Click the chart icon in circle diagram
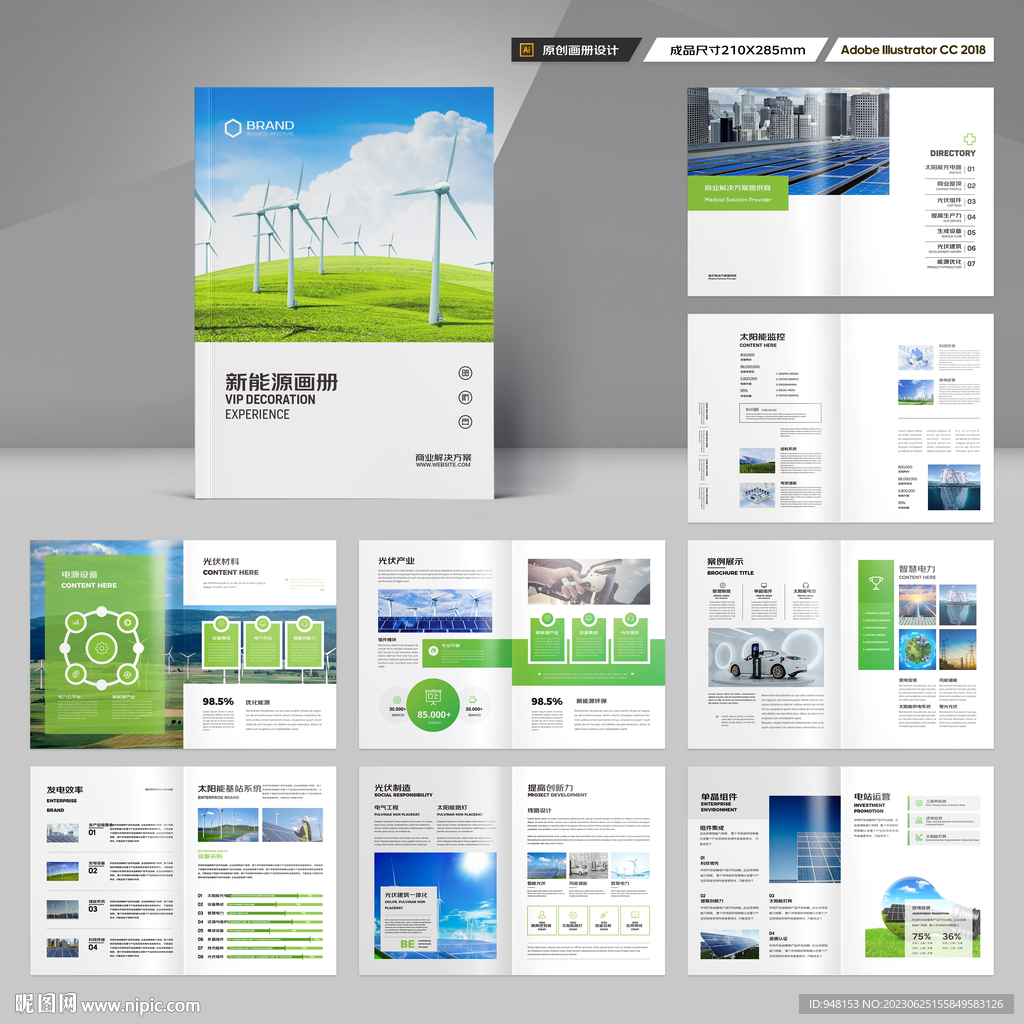This screenshot has height=1024, width=1024. 76,622
